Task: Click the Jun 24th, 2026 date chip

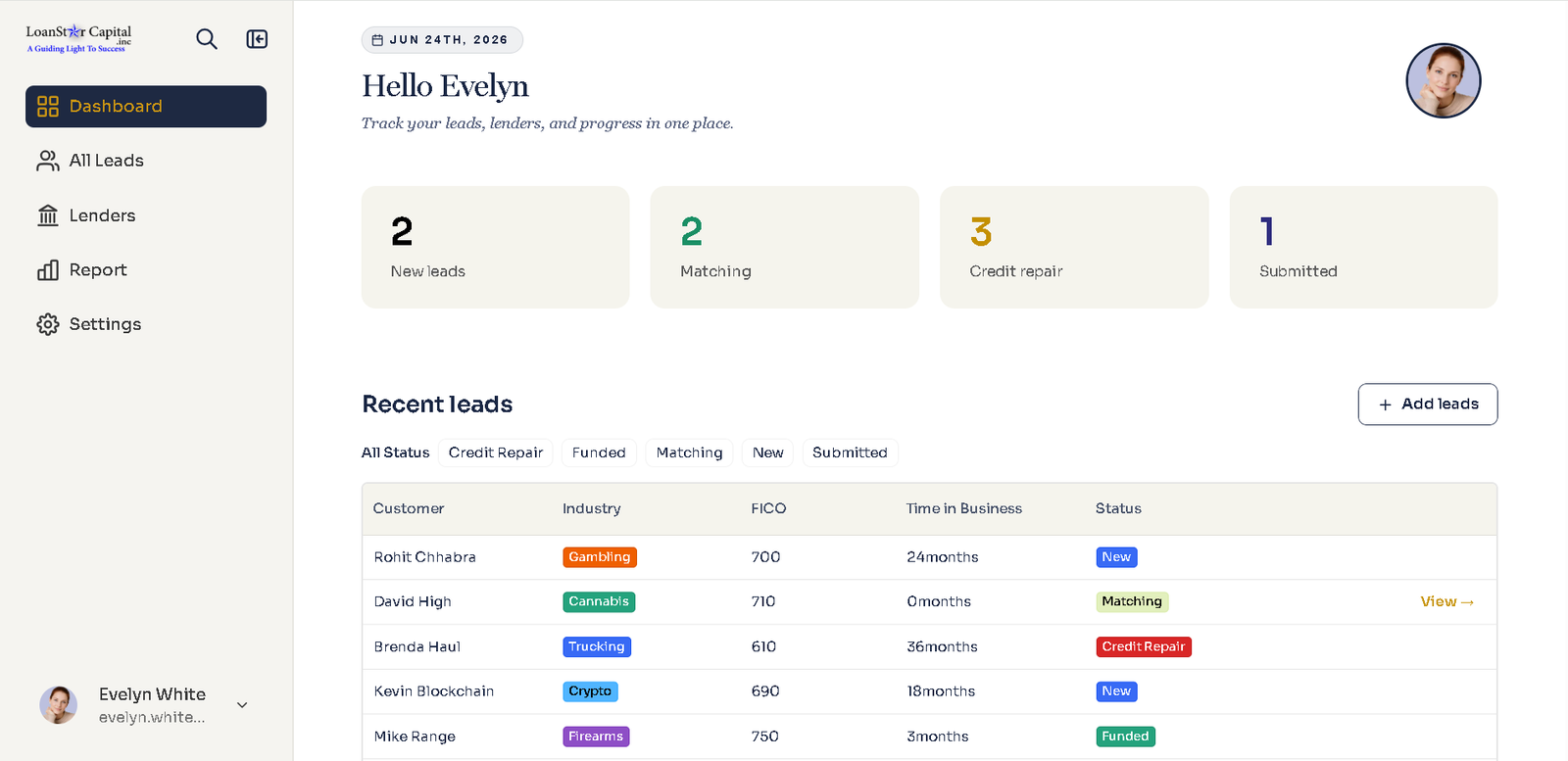Action: tap(442, 40)
